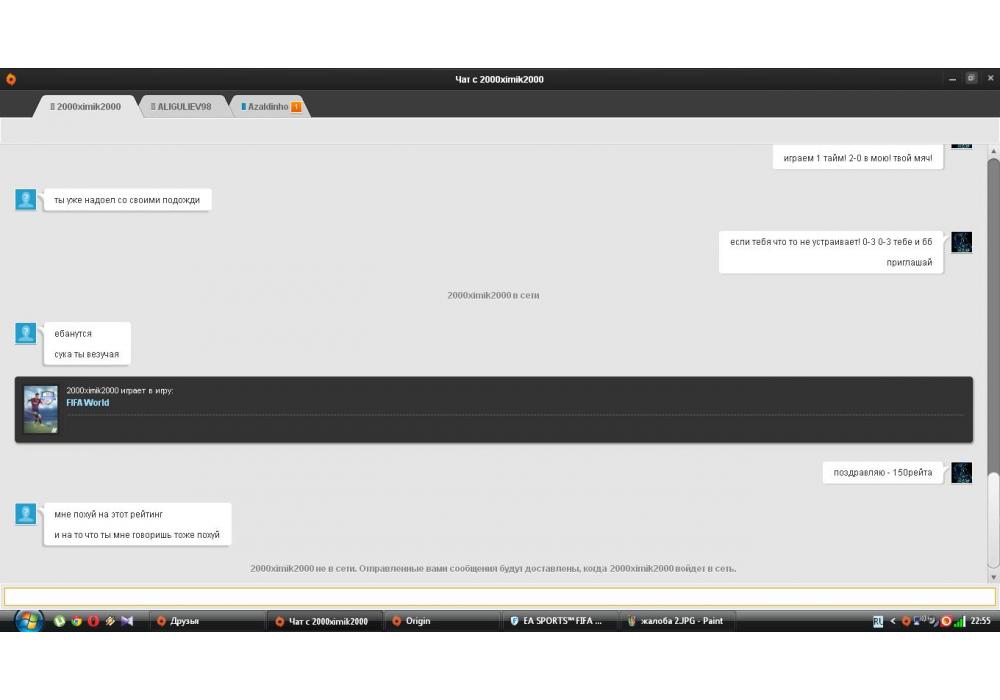Screen dimensions: 1000x700
Task: Click friend avatar beside 'ты уже надоел' message
Action: [x=26, y=199]
